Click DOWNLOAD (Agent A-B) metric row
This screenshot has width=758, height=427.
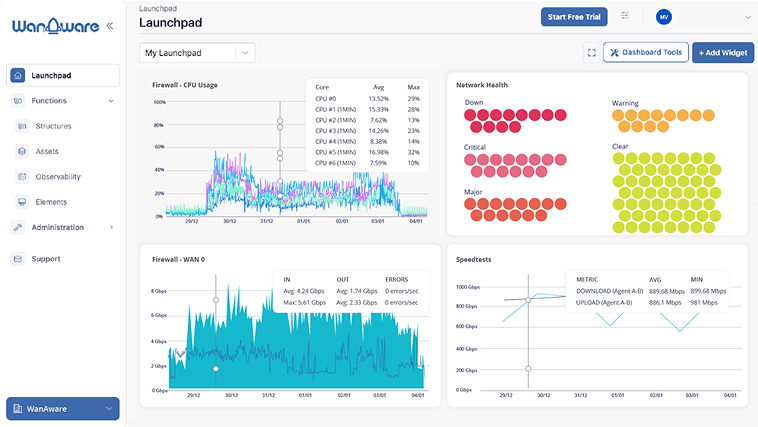click(x=651, y=291)
